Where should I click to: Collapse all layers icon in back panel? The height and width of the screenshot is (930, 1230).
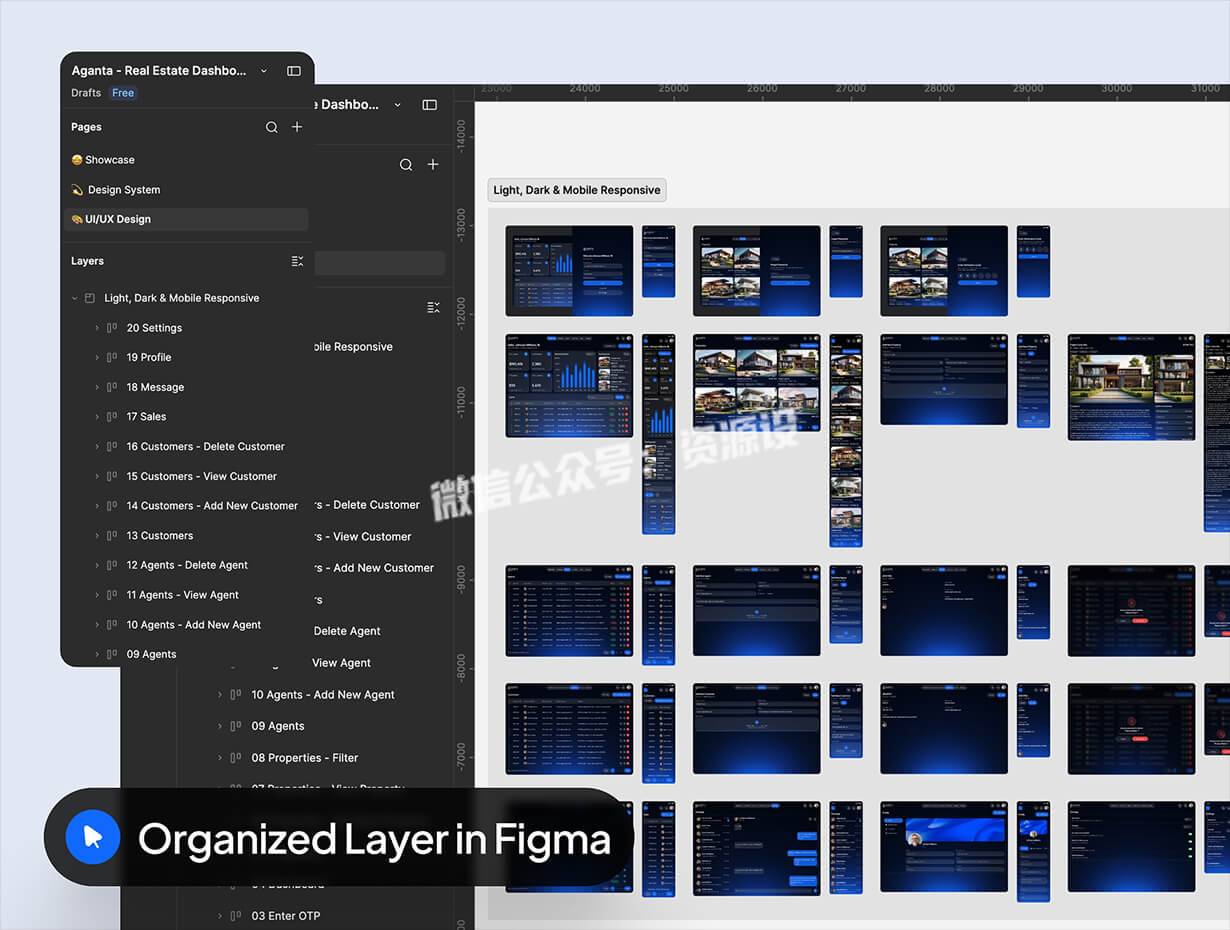click(433, 308)
